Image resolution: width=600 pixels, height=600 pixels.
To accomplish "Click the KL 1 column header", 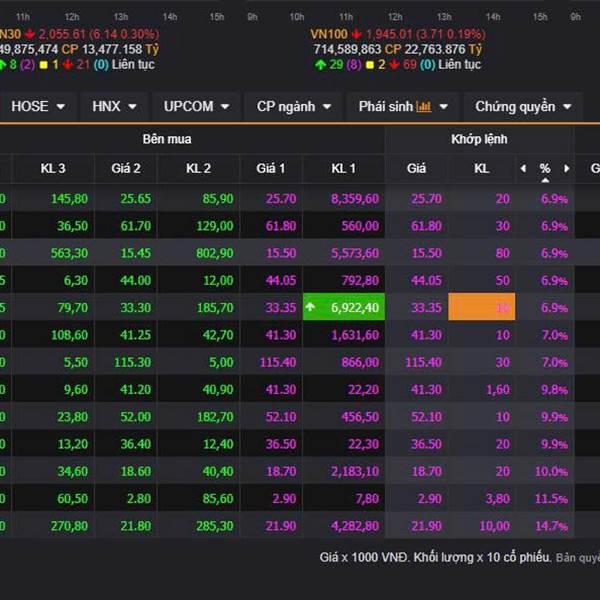I will [x=343, y=168].
